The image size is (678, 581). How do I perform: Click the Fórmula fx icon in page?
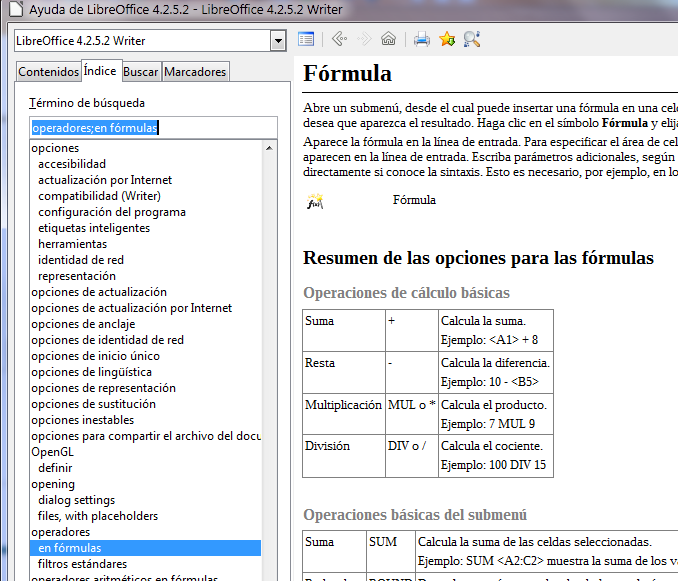pos(315,201)
